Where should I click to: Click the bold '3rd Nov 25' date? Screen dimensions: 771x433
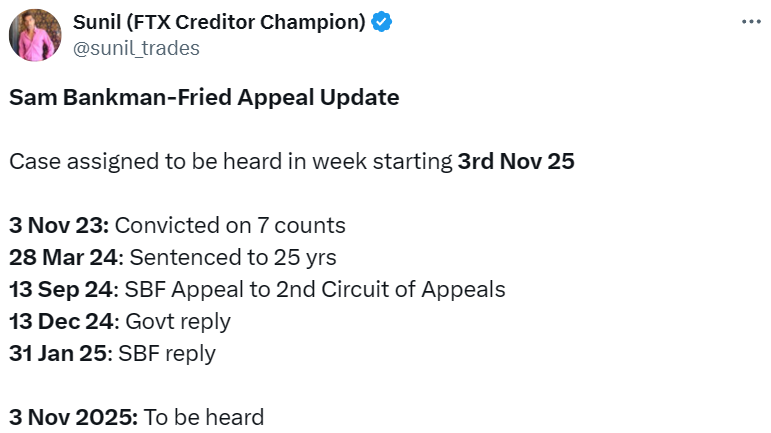coord(516,161)
